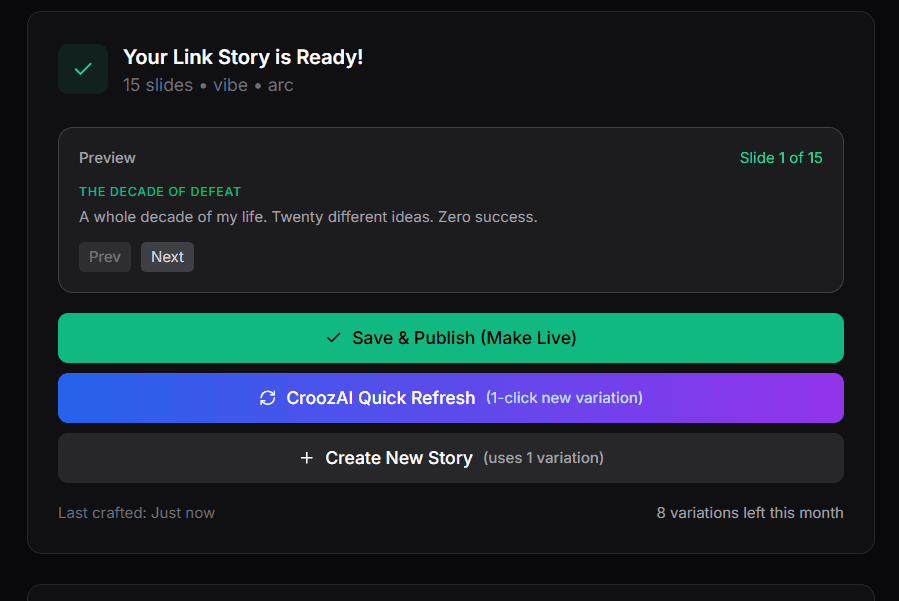Click the green Slide 1 of 15 counter
Viewport: 899px width, 601px height.
tap(781, 158)
